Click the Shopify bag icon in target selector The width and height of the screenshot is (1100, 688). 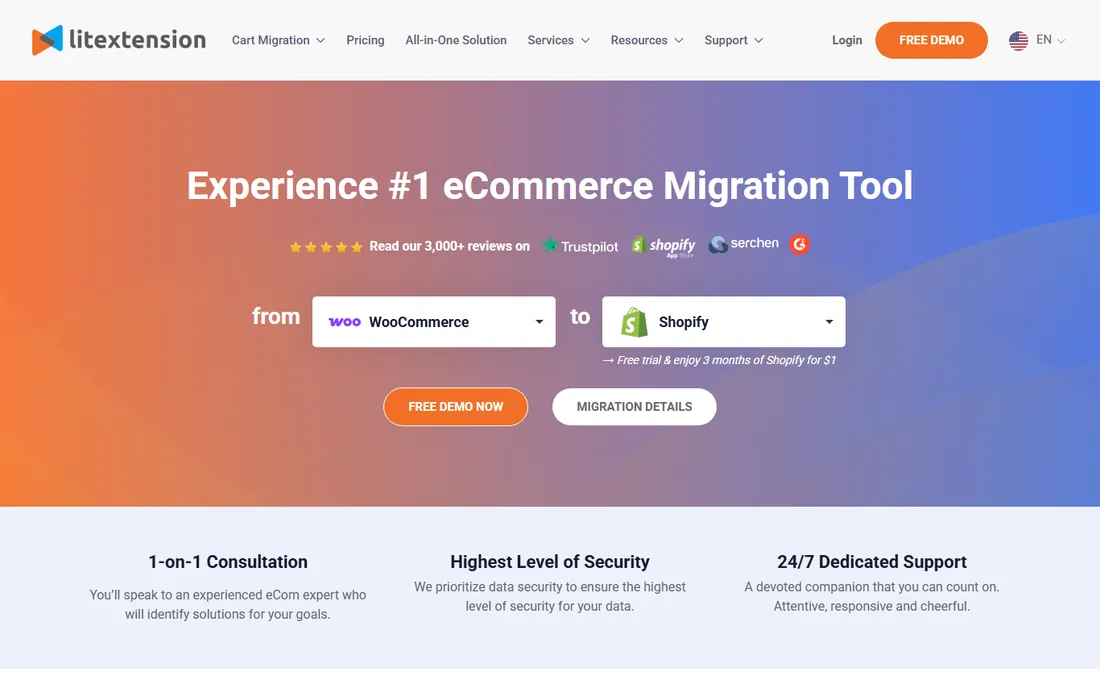coord(634,322)
